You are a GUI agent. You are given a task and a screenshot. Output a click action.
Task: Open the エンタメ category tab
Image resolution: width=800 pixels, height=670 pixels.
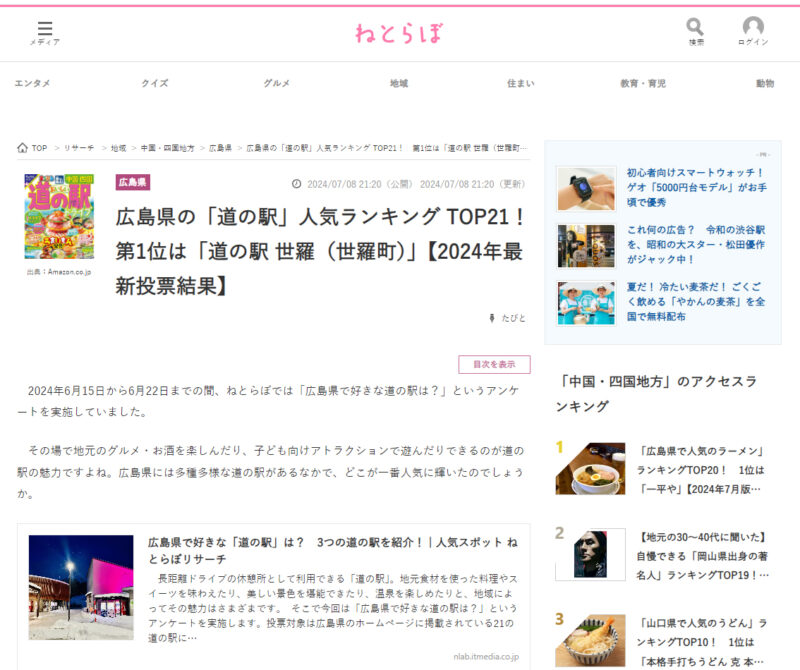[x=32, y=84]
